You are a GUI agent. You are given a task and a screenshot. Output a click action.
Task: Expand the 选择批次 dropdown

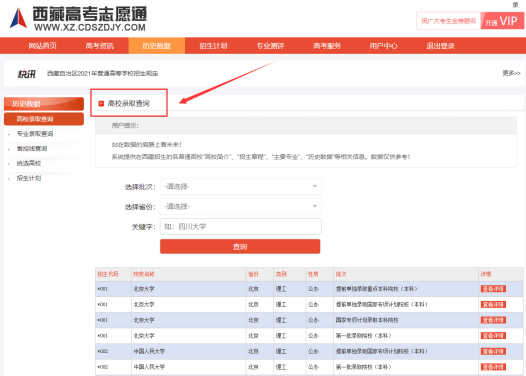pos(241,186)
